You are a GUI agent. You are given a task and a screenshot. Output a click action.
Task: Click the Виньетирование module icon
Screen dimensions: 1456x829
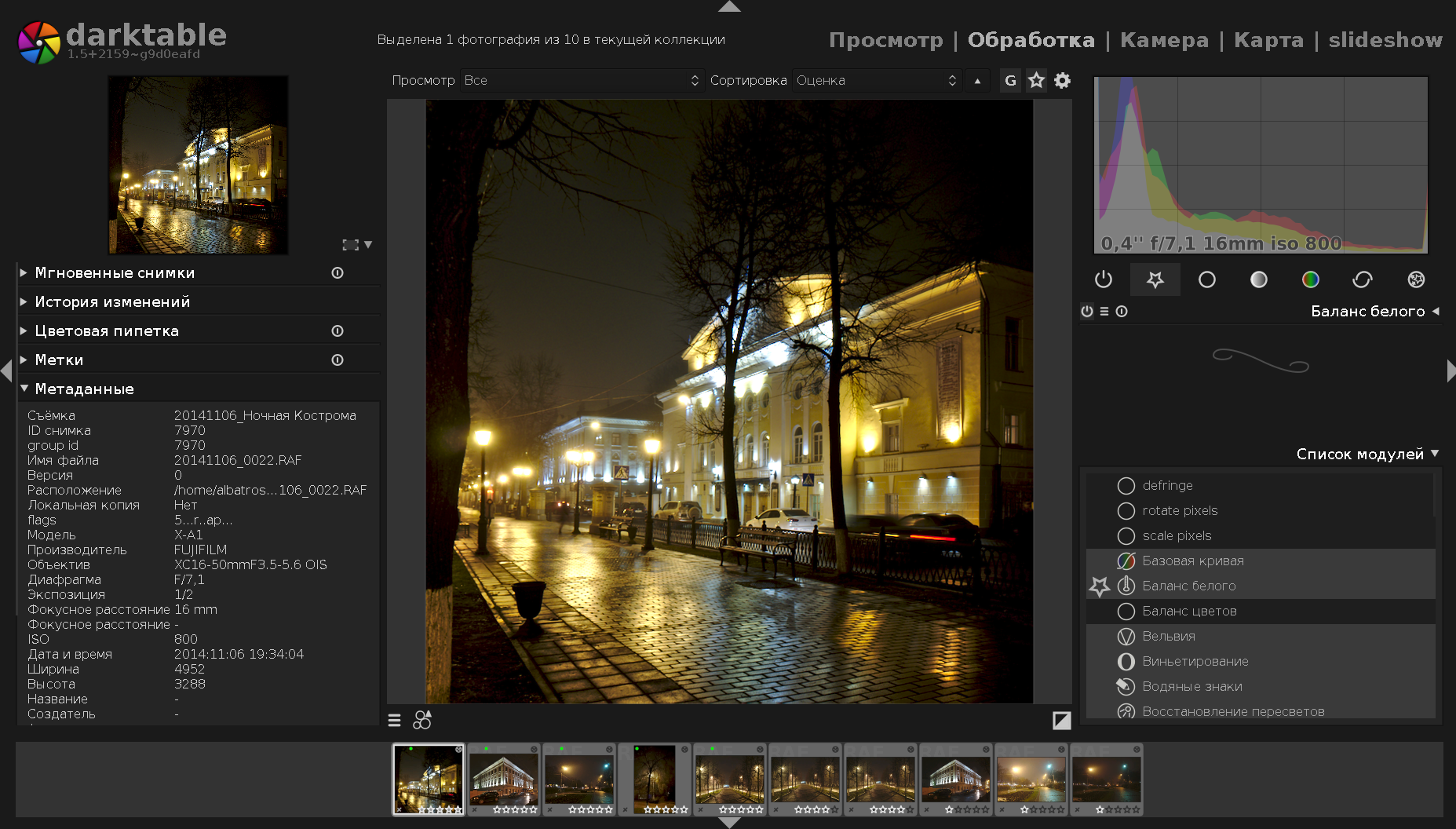pos(1126,661)
